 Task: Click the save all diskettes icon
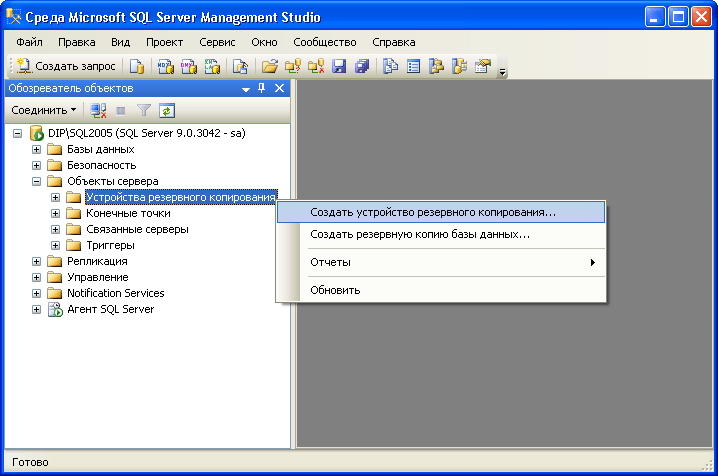[362, 66]
